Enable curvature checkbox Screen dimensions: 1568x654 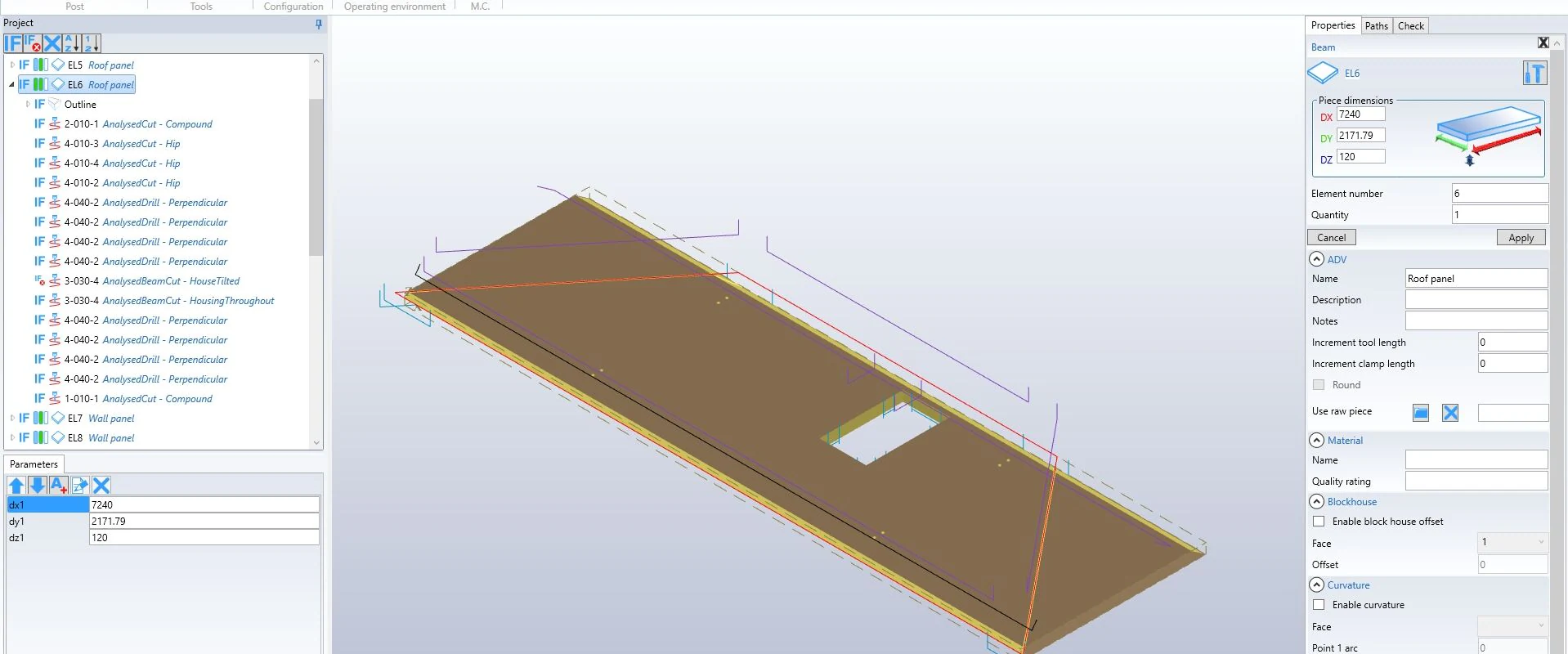click(1319, 605)
